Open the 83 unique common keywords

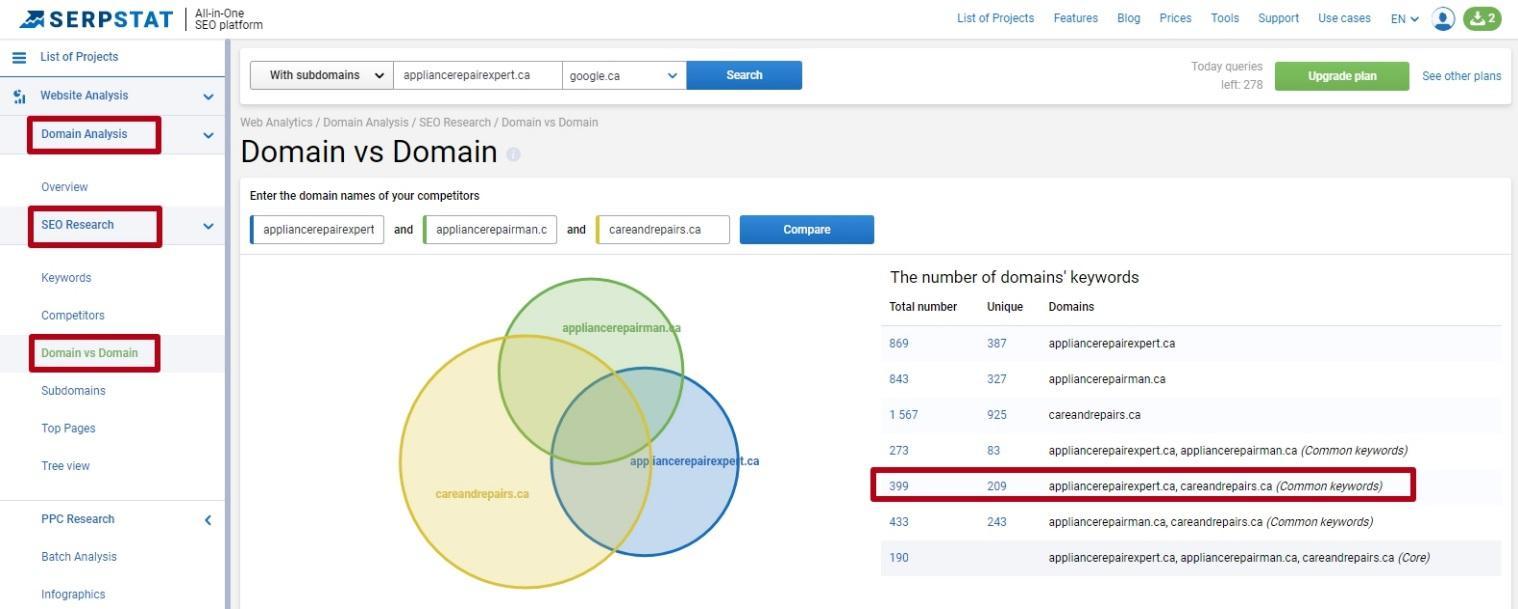pos(993,450)
